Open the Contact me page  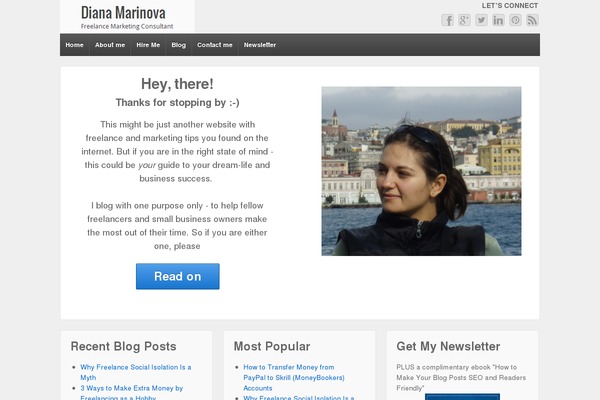(x=215, y=45)
